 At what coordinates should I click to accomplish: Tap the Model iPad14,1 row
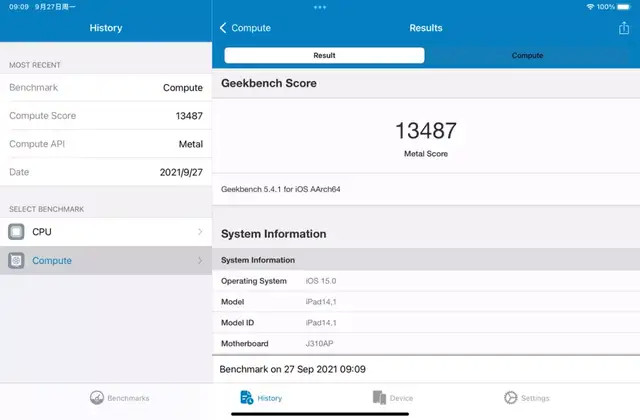426,302
